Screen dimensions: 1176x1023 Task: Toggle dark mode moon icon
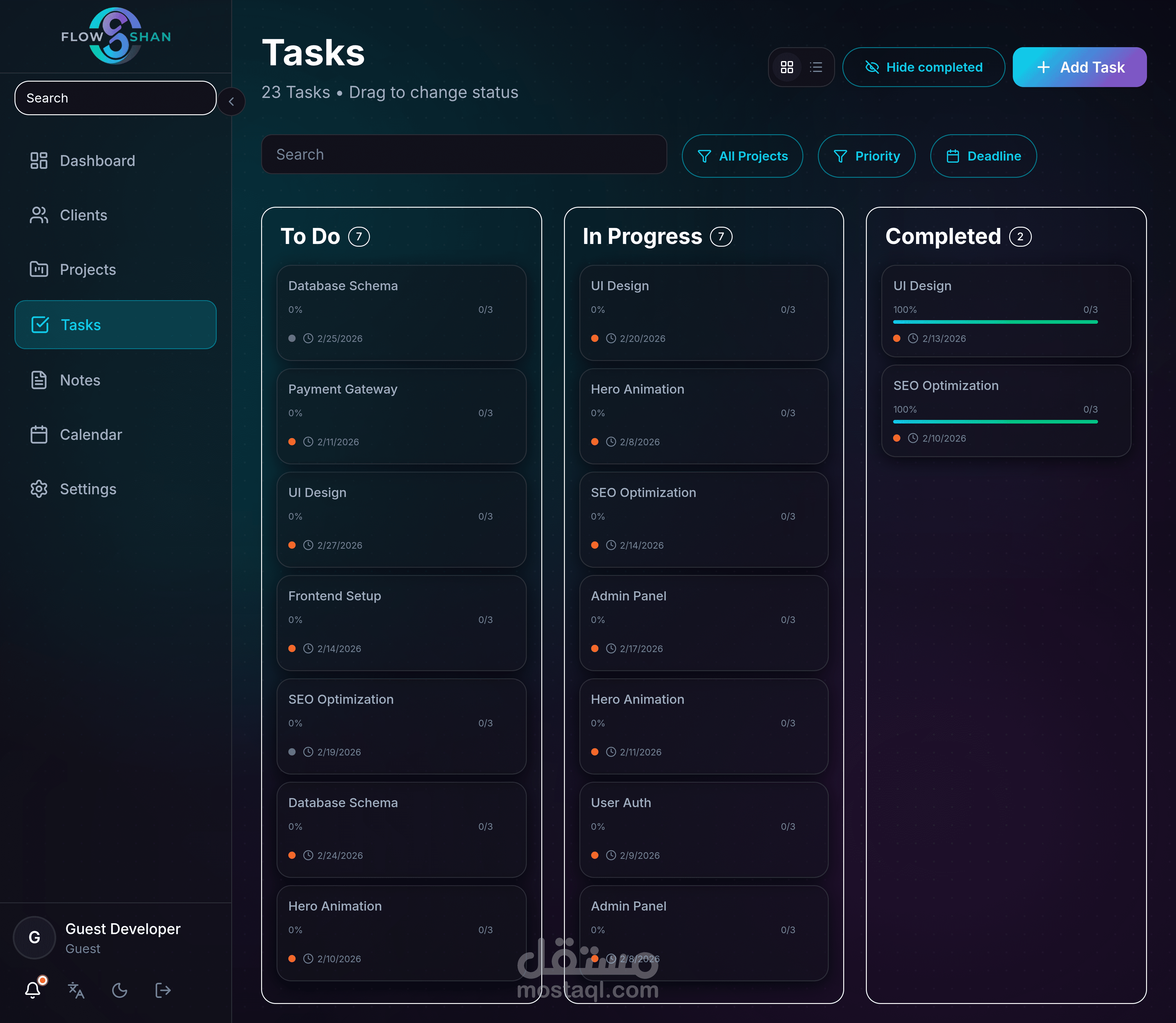119,990
